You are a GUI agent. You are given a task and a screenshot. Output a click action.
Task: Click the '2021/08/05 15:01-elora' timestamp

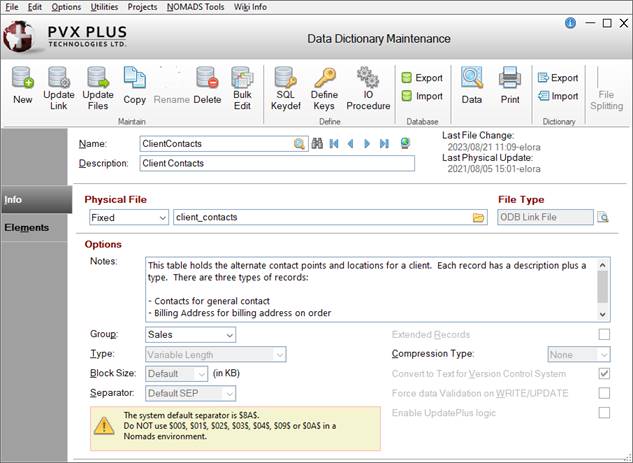[x=494, y=169]
